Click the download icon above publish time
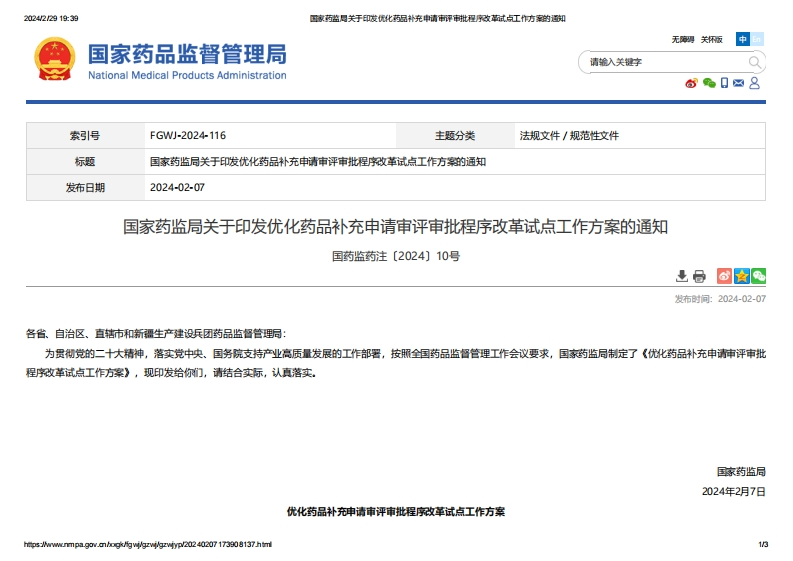This screenshot has width=793, height=561. (682, 276)
